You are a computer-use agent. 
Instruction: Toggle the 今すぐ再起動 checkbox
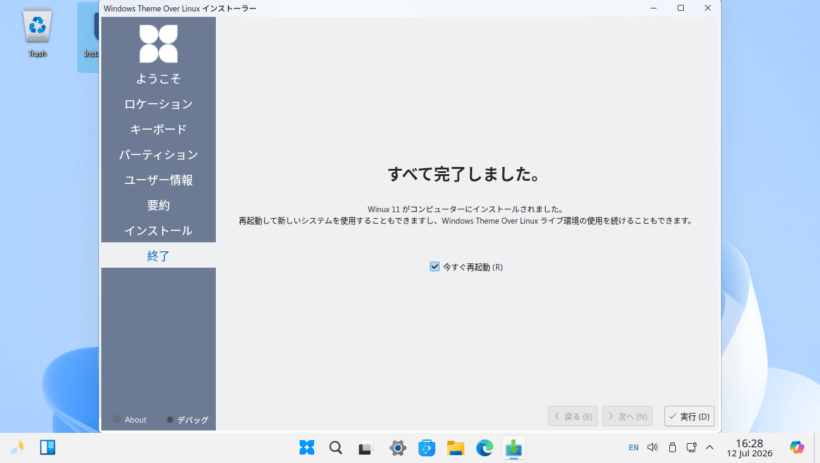(x=435, y=267)
